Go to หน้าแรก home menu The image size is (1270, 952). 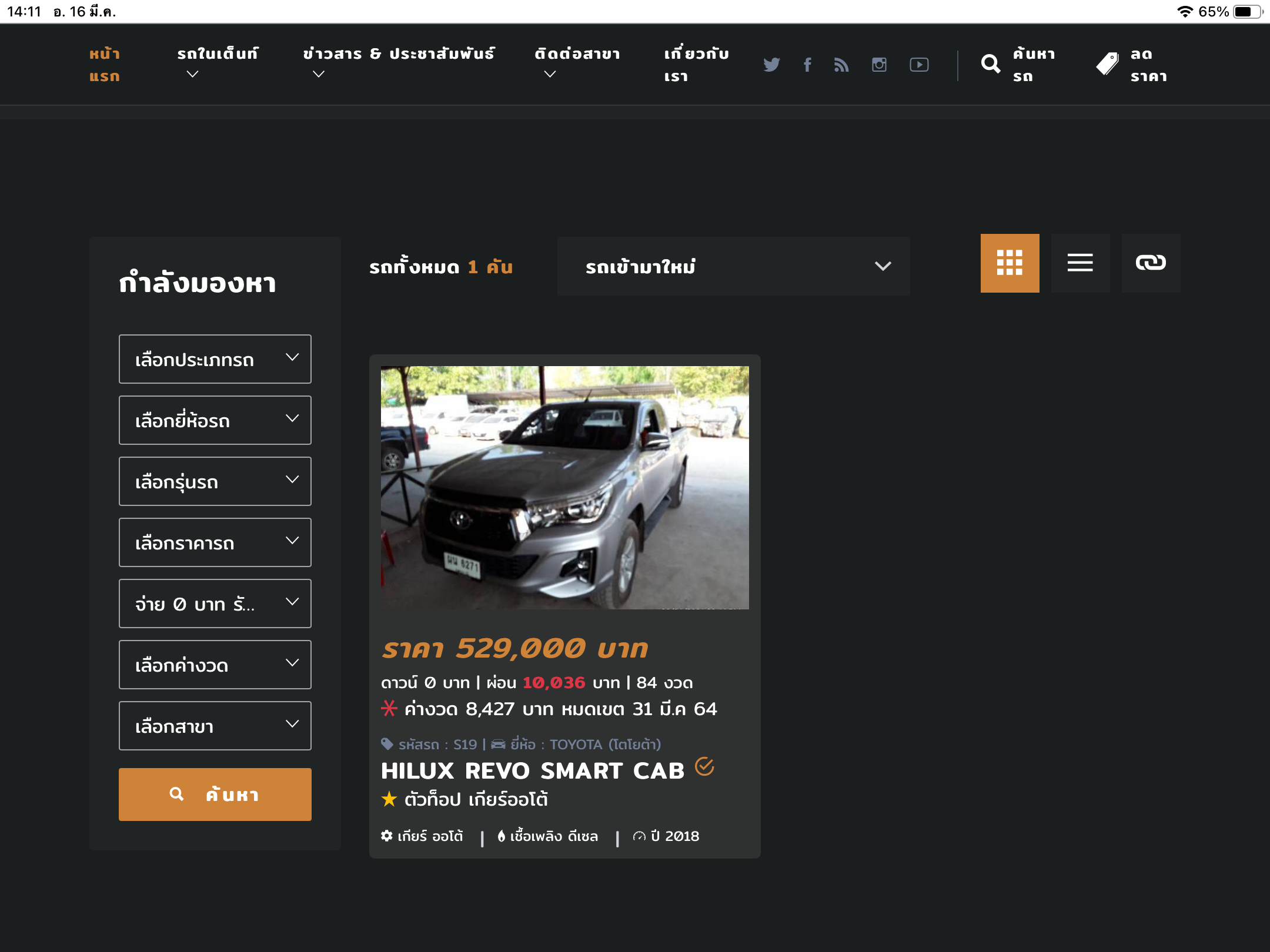coord(105,65)
